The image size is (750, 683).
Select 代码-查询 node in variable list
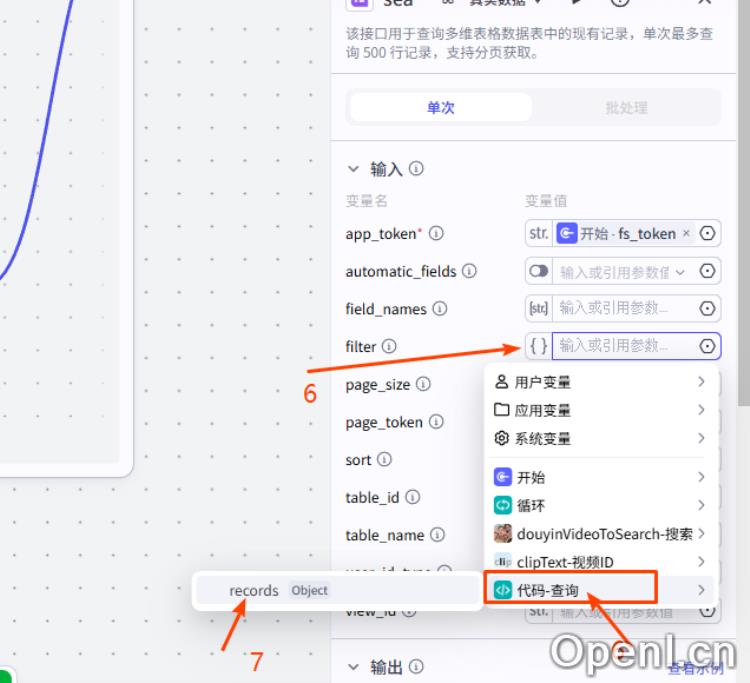(600, 590)
